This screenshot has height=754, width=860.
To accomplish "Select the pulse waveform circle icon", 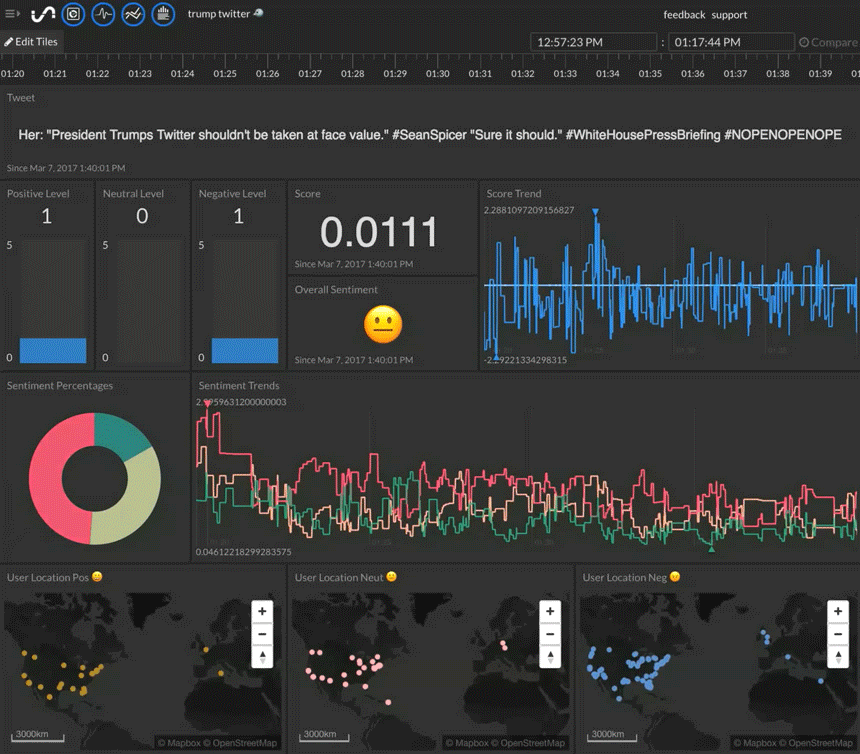I will [x=103, y=14].
